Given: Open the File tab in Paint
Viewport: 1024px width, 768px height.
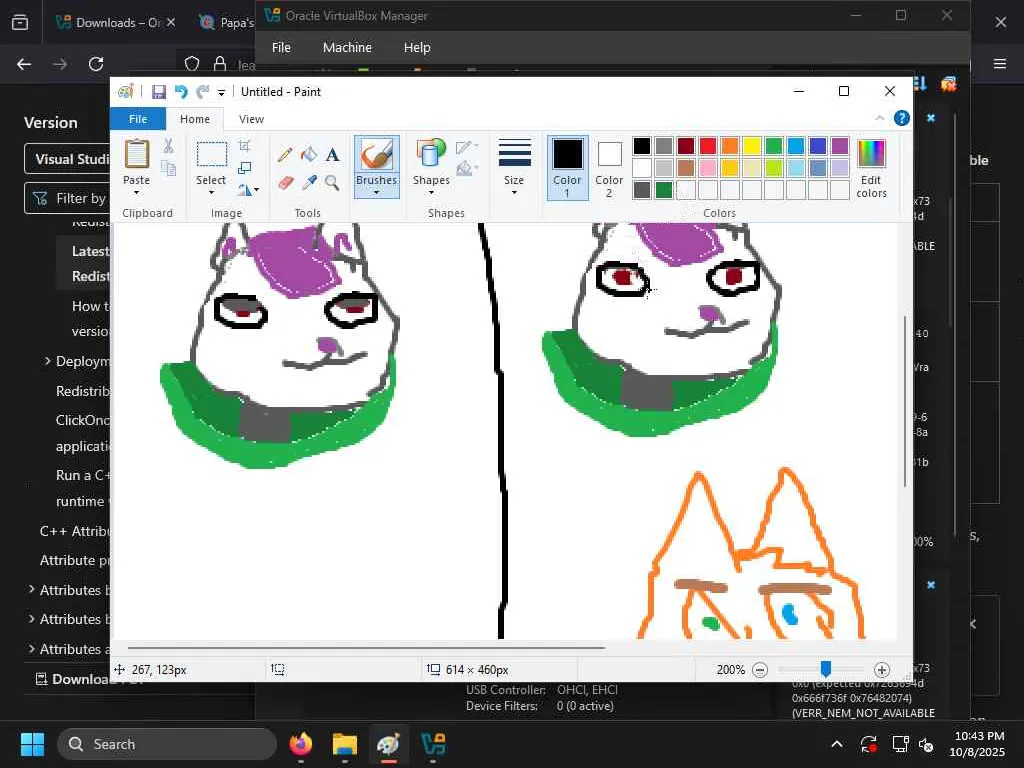Looking at the screenshot, I should [138, 119].
